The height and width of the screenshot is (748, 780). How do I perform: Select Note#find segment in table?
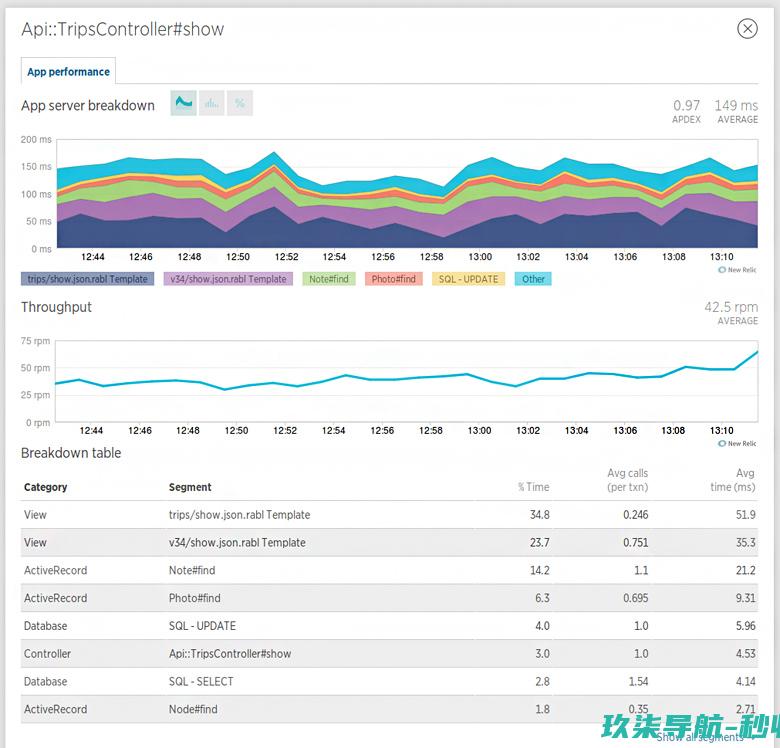point(192,570)
